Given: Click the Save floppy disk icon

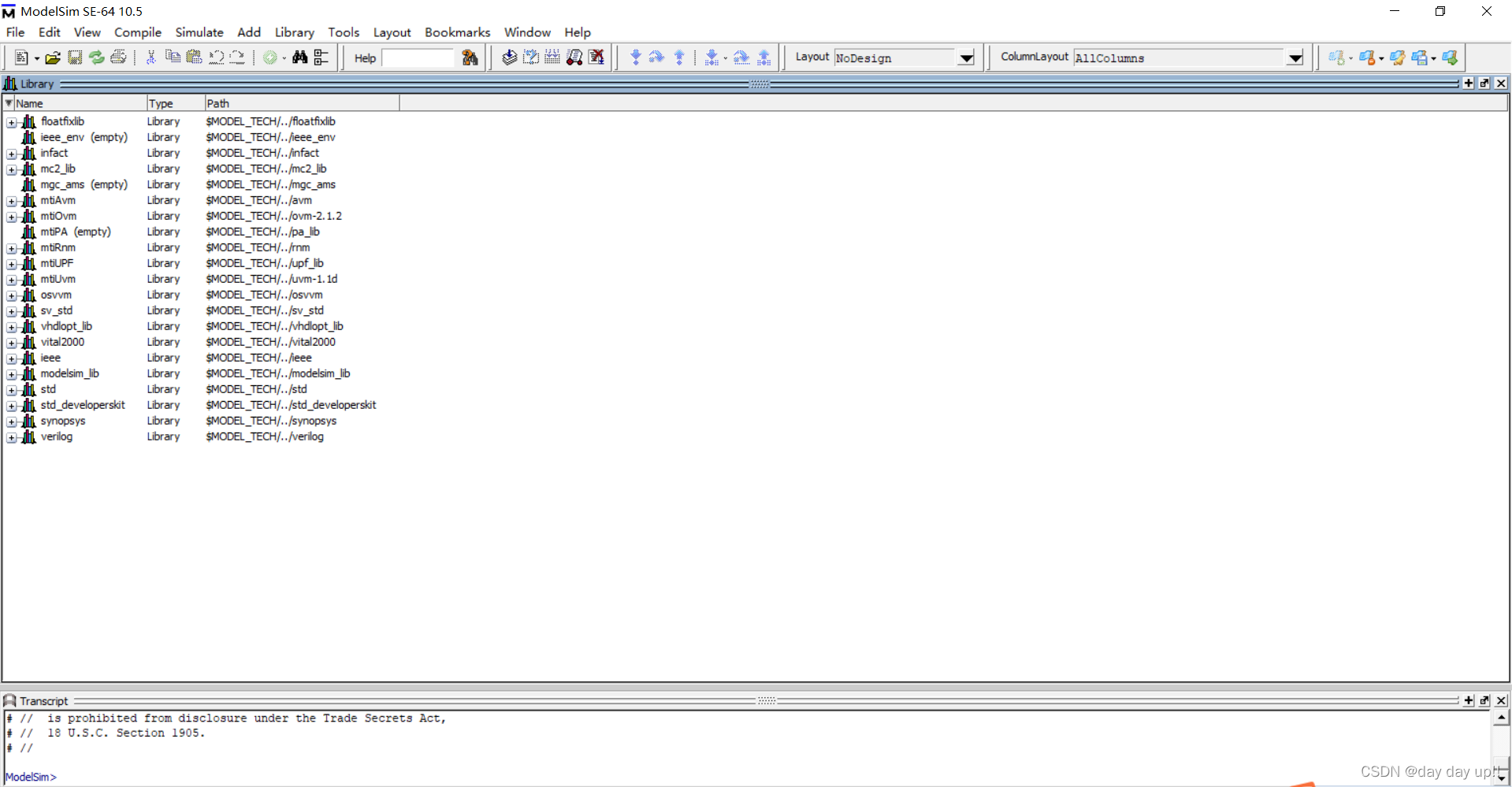Looking at the screenshot, I should (x=75, y=58).
